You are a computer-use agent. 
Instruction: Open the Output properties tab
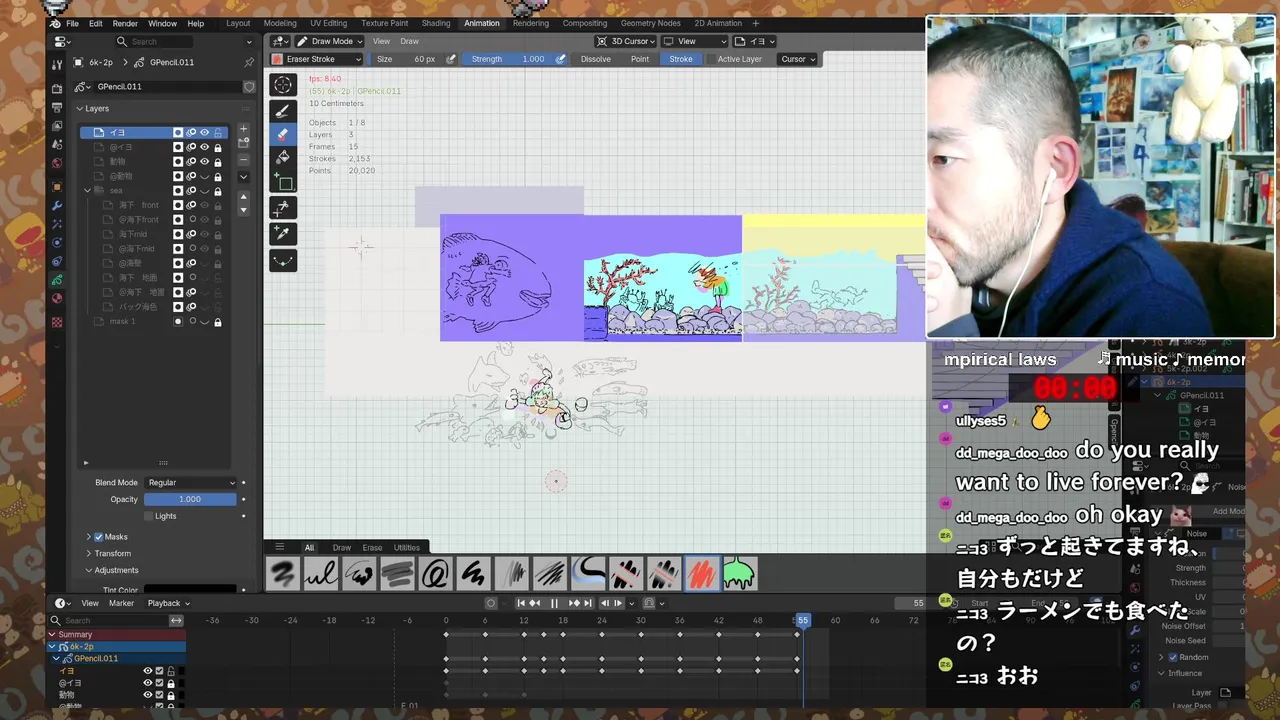click(57, 107)
